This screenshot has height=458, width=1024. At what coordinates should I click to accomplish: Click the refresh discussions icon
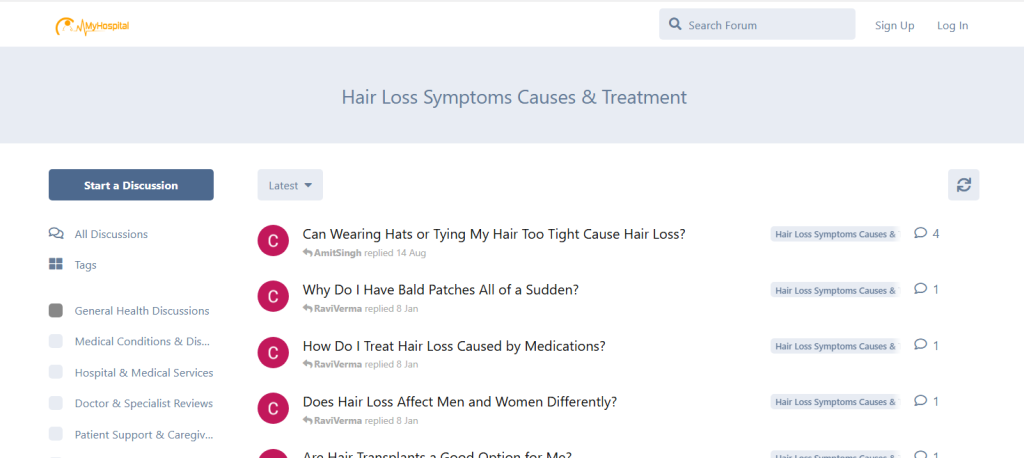(x=963, y=185)
